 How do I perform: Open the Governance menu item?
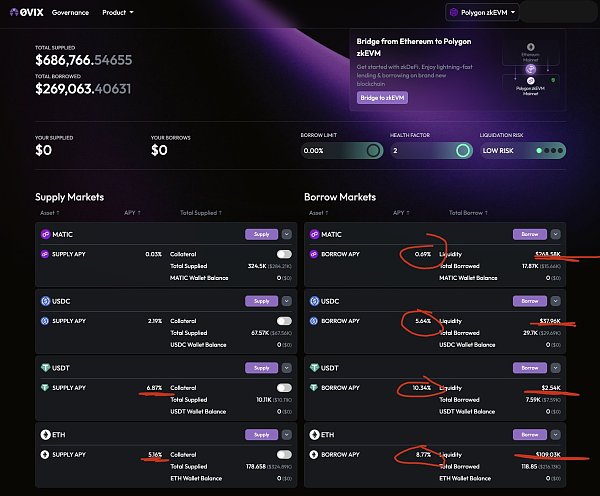71,13
